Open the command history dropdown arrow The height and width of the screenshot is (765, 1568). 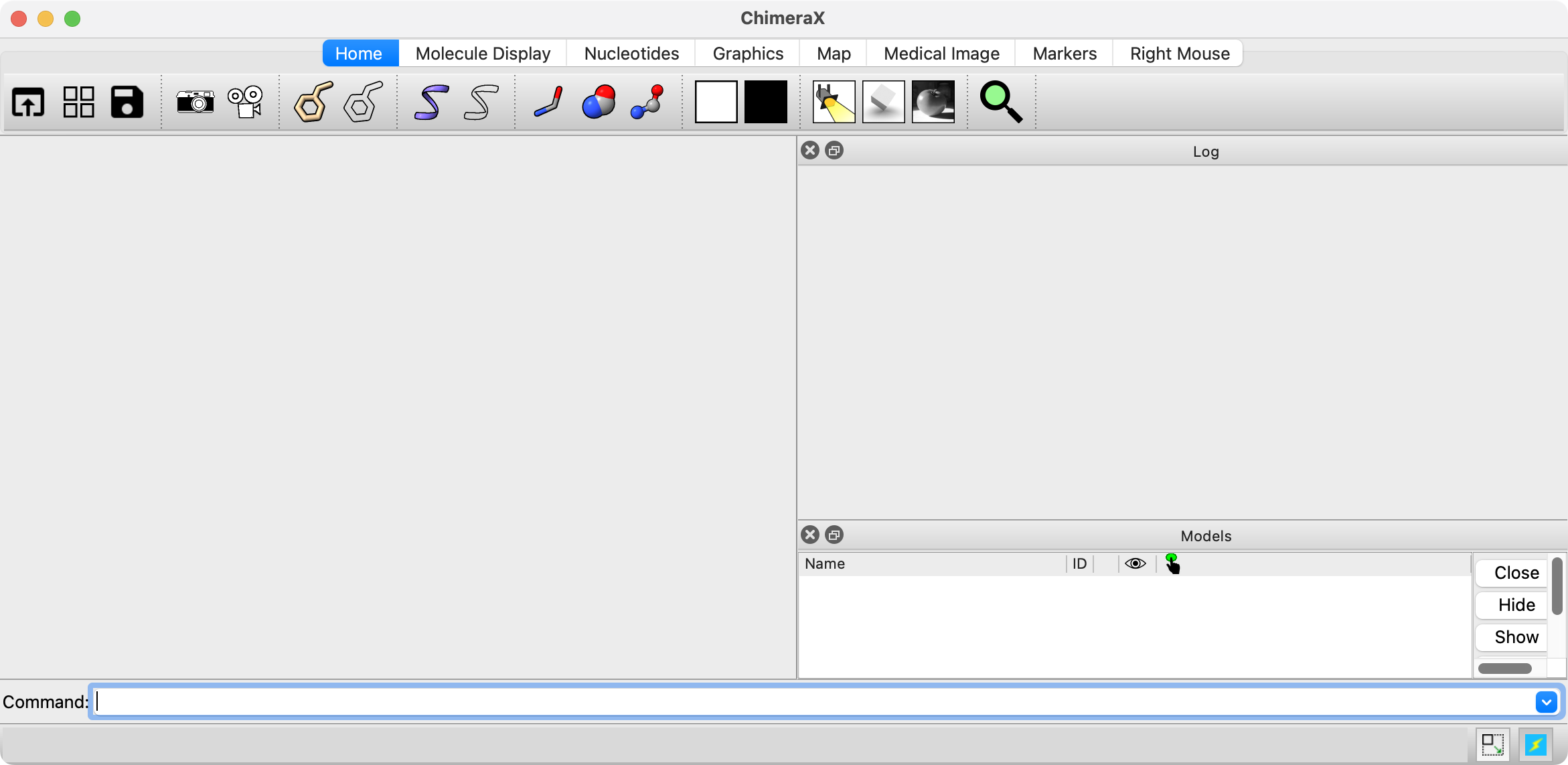click(x=1546, y=702)
